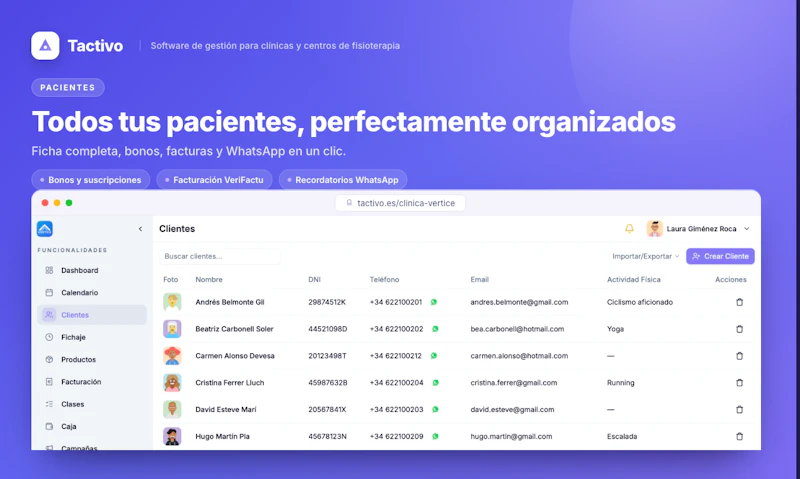Click the Productos box icon
800x479 pixels.
(x=49, y=360)
